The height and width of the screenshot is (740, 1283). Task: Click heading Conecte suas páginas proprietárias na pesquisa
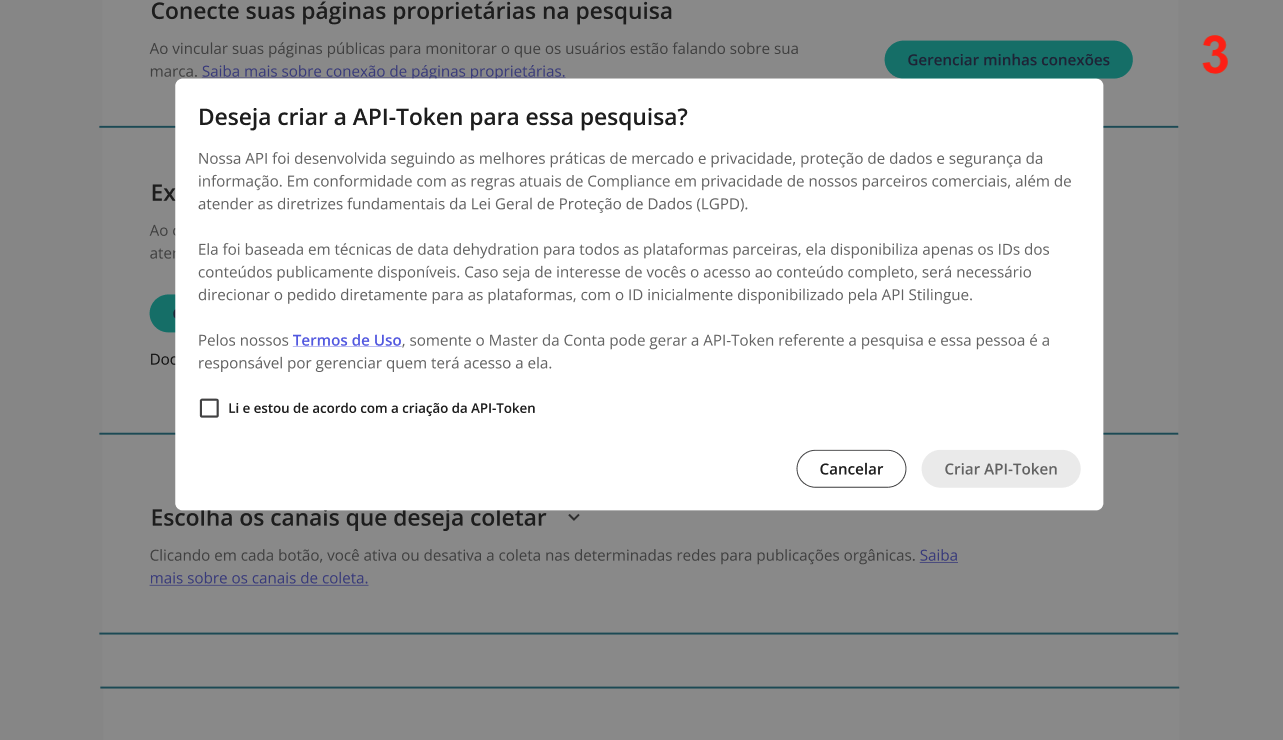[x=411, y=12]
